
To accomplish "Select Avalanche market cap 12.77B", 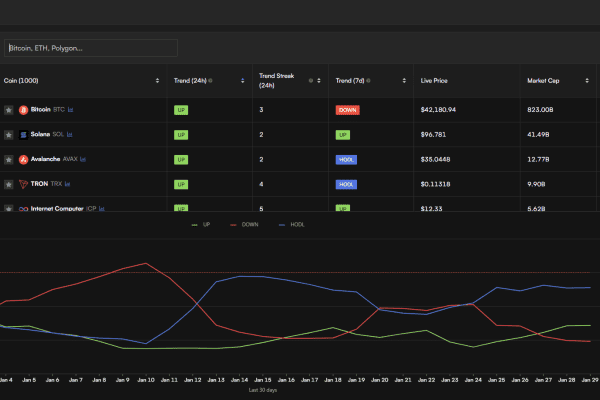I will (x=538, y=160).
